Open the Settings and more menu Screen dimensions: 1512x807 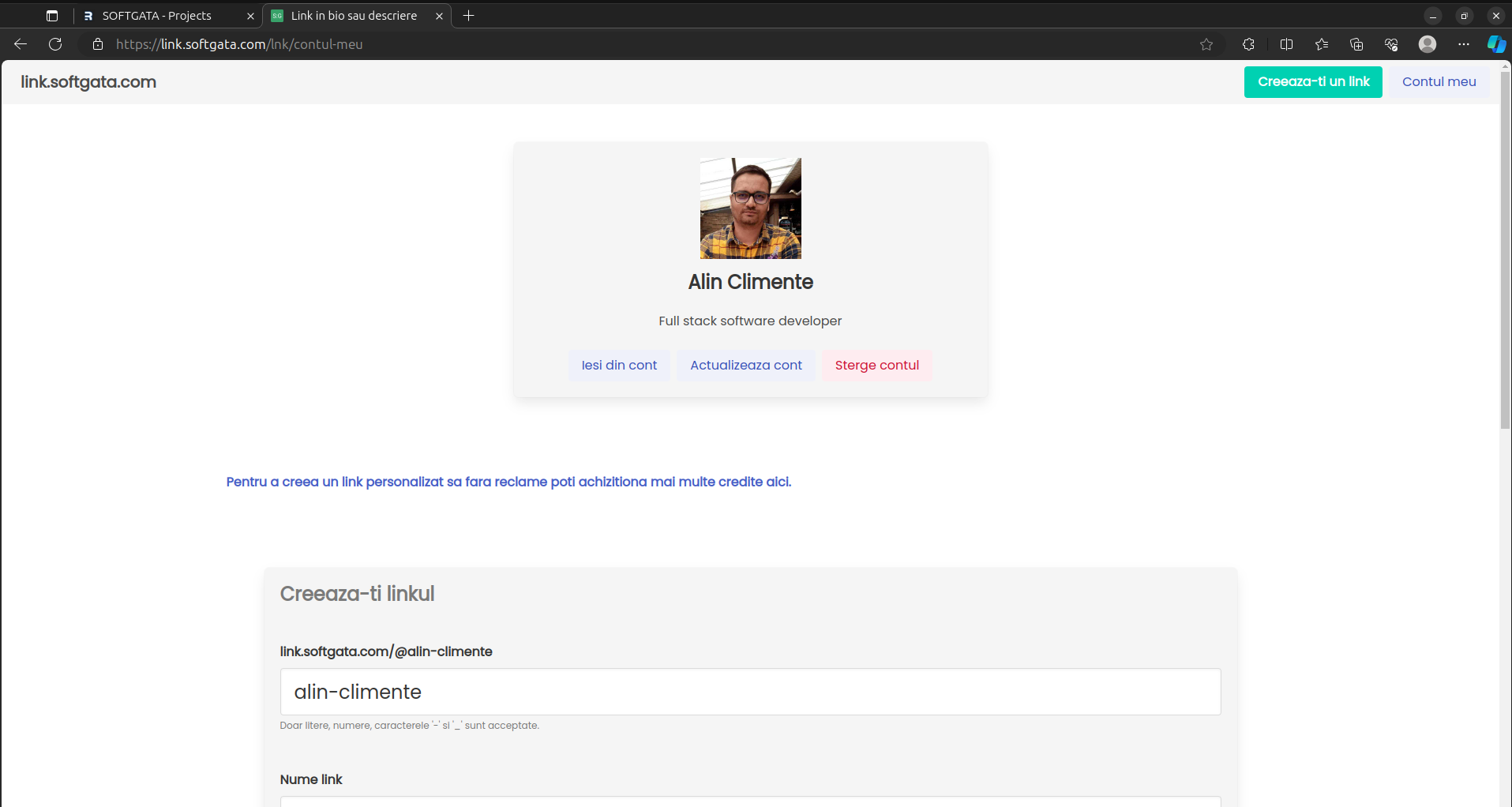[1463, 44]
